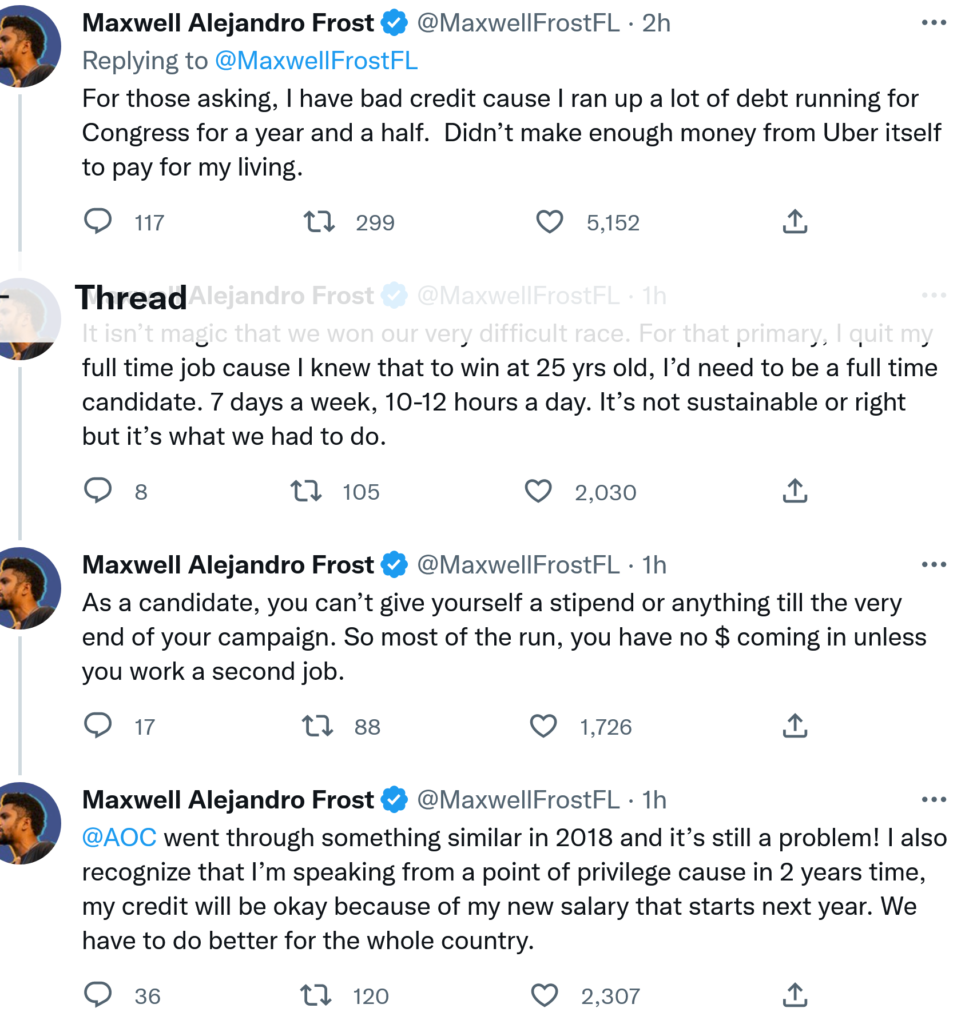Reply to the full time candidate tweet
Image resolution: width=973 pixels, height=1024 pixels.
coord(98,490)
